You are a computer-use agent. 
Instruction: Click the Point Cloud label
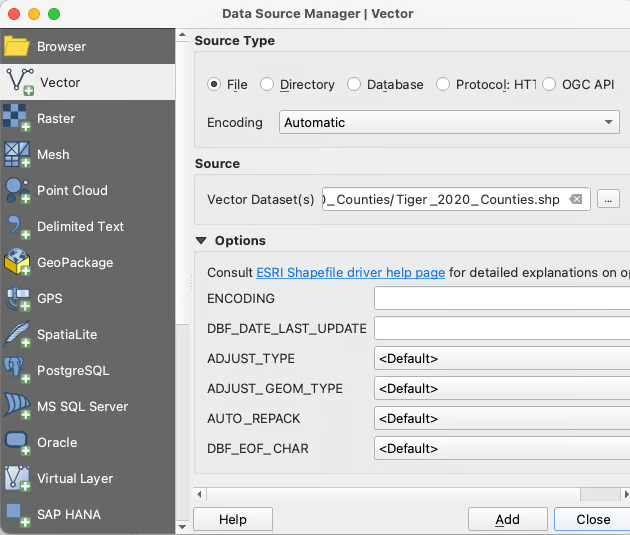[x=72, y=190]
